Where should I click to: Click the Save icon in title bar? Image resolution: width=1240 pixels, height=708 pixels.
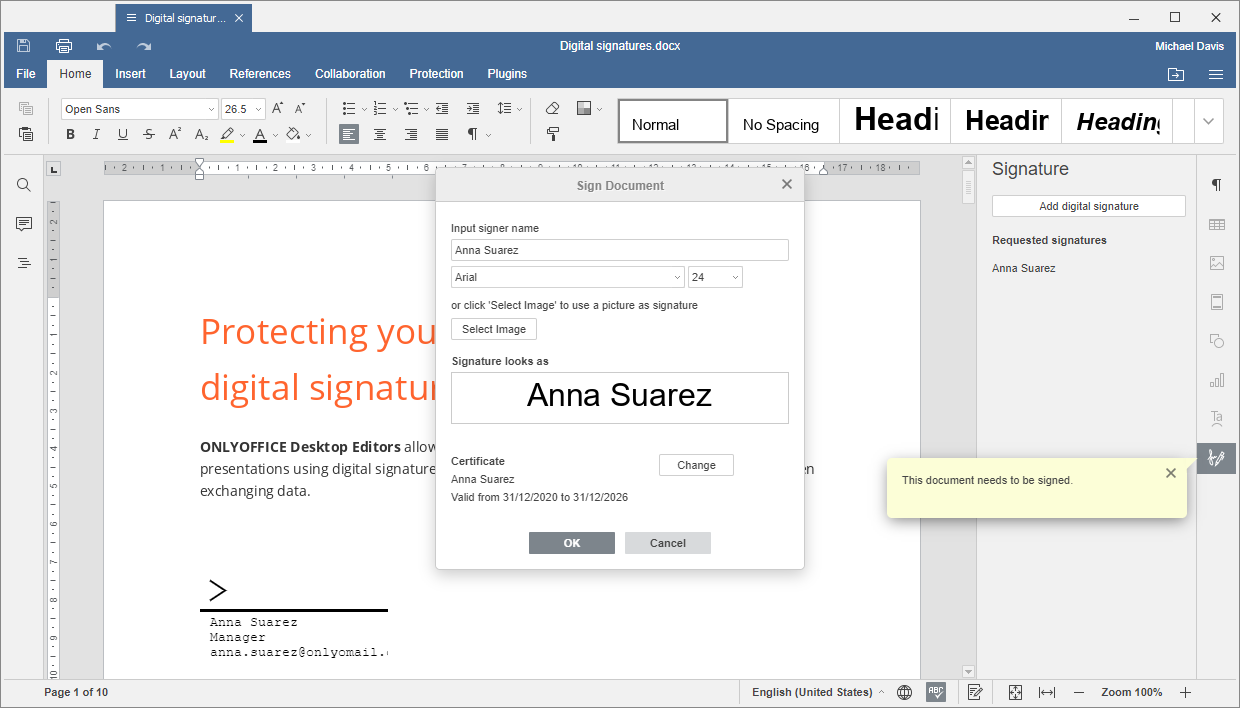pos(24,46)
